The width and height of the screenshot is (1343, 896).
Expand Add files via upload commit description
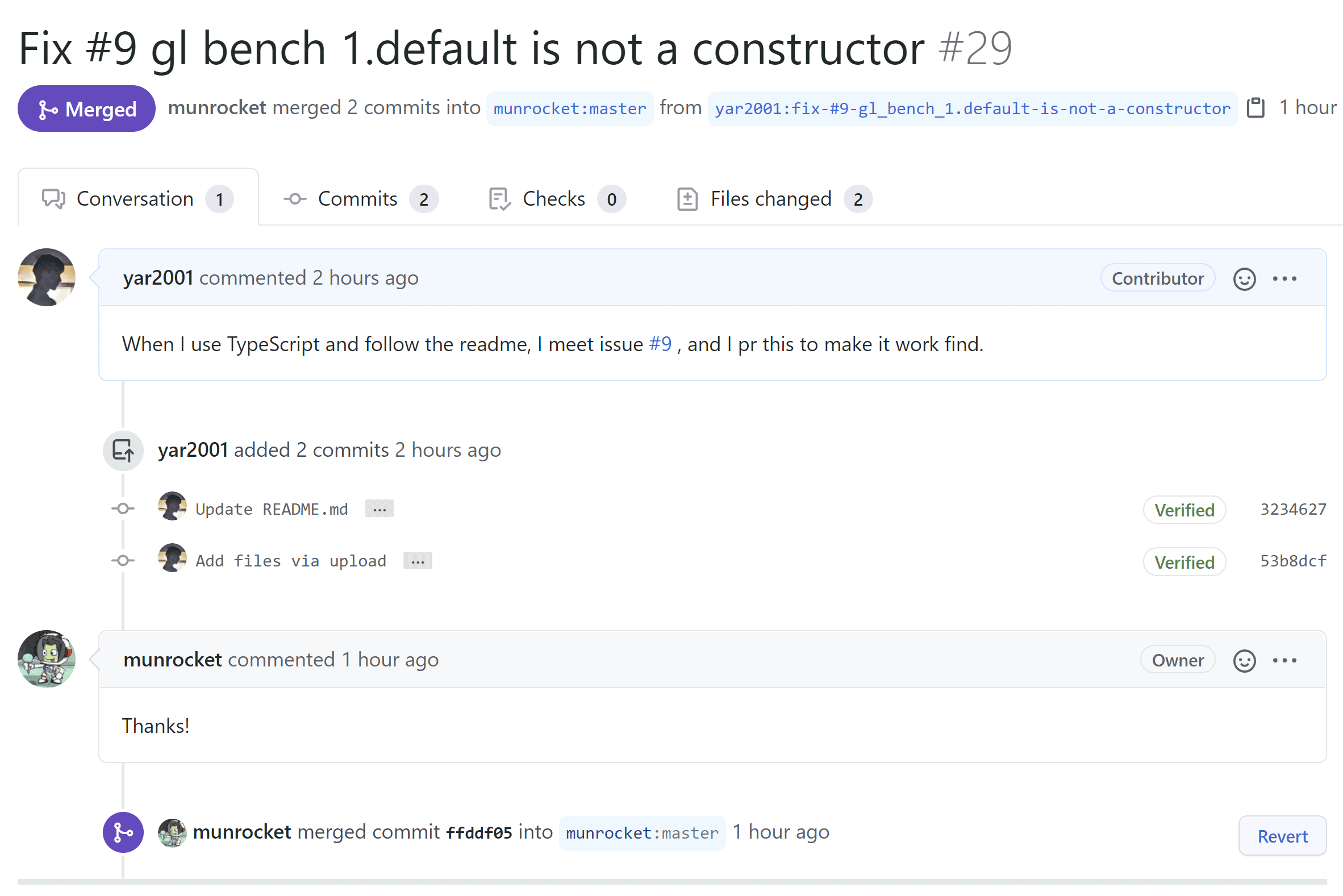418,561
